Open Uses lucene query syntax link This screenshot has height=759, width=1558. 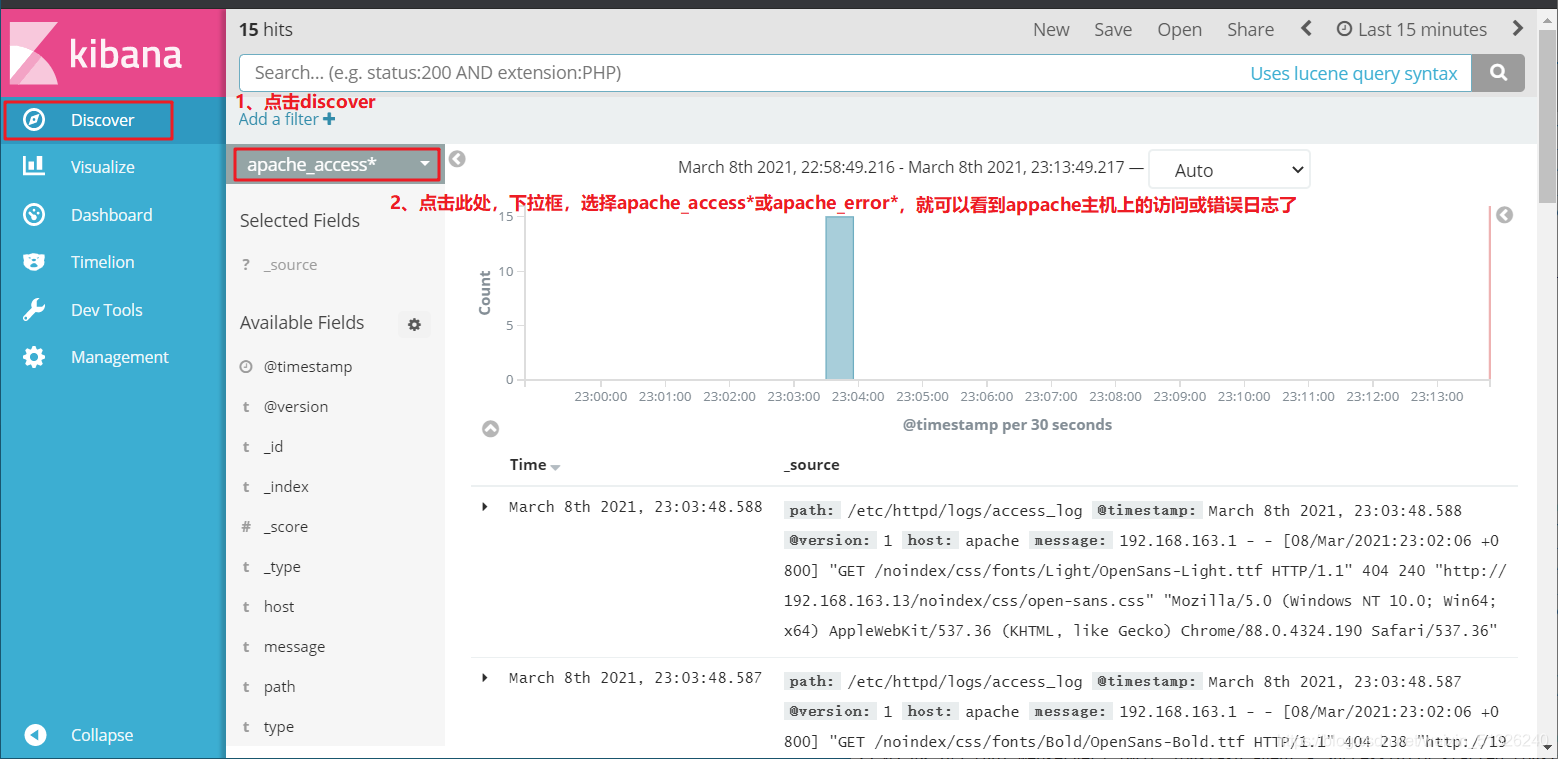click(x=1354, y=73)
